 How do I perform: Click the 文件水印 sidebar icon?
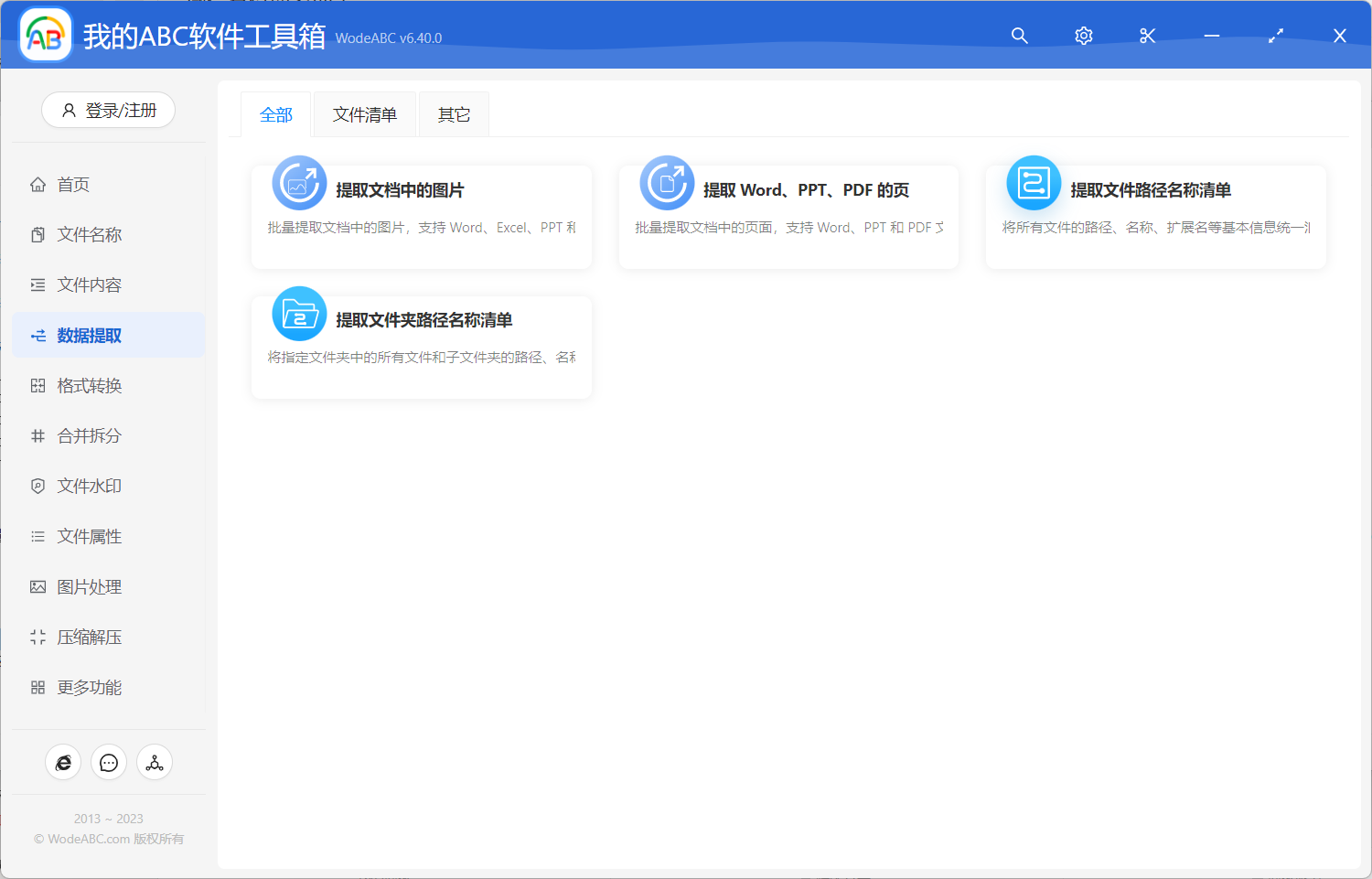click(x=38, y=486)
